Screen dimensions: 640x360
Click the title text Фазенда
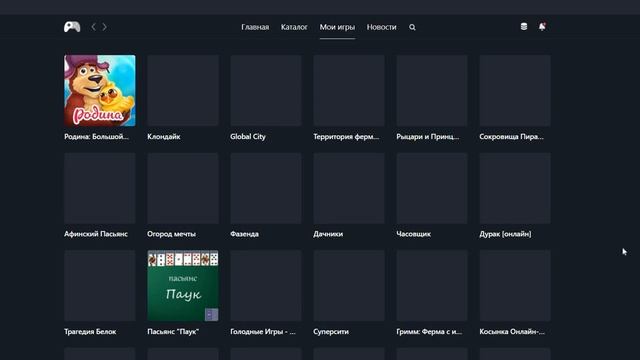(244, 234)
